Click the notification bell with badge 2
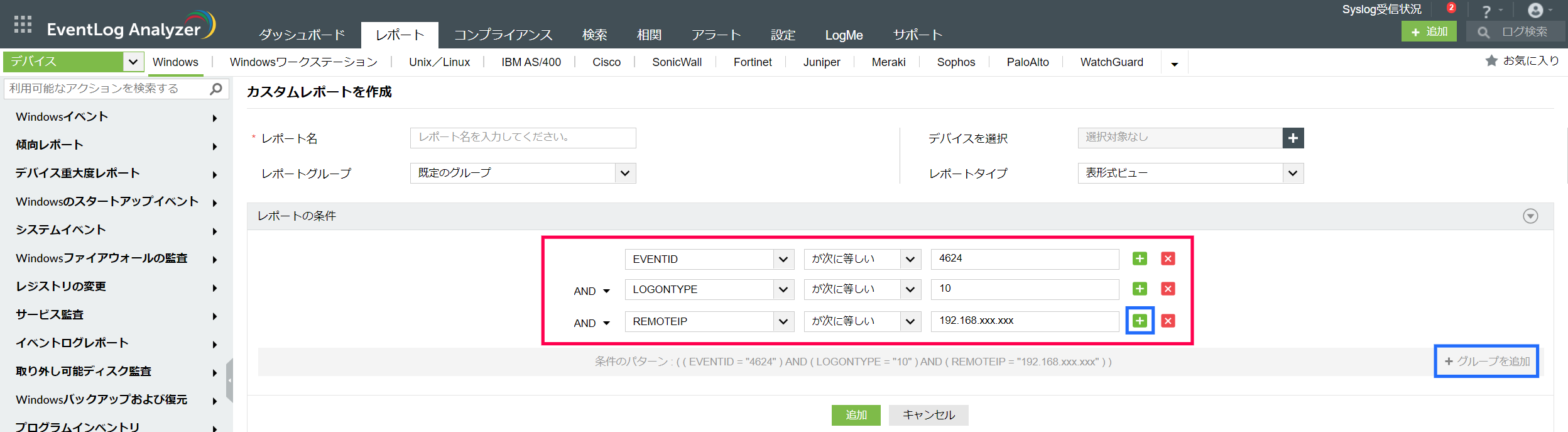The image size is (1568, 432). pos(1450,9)
